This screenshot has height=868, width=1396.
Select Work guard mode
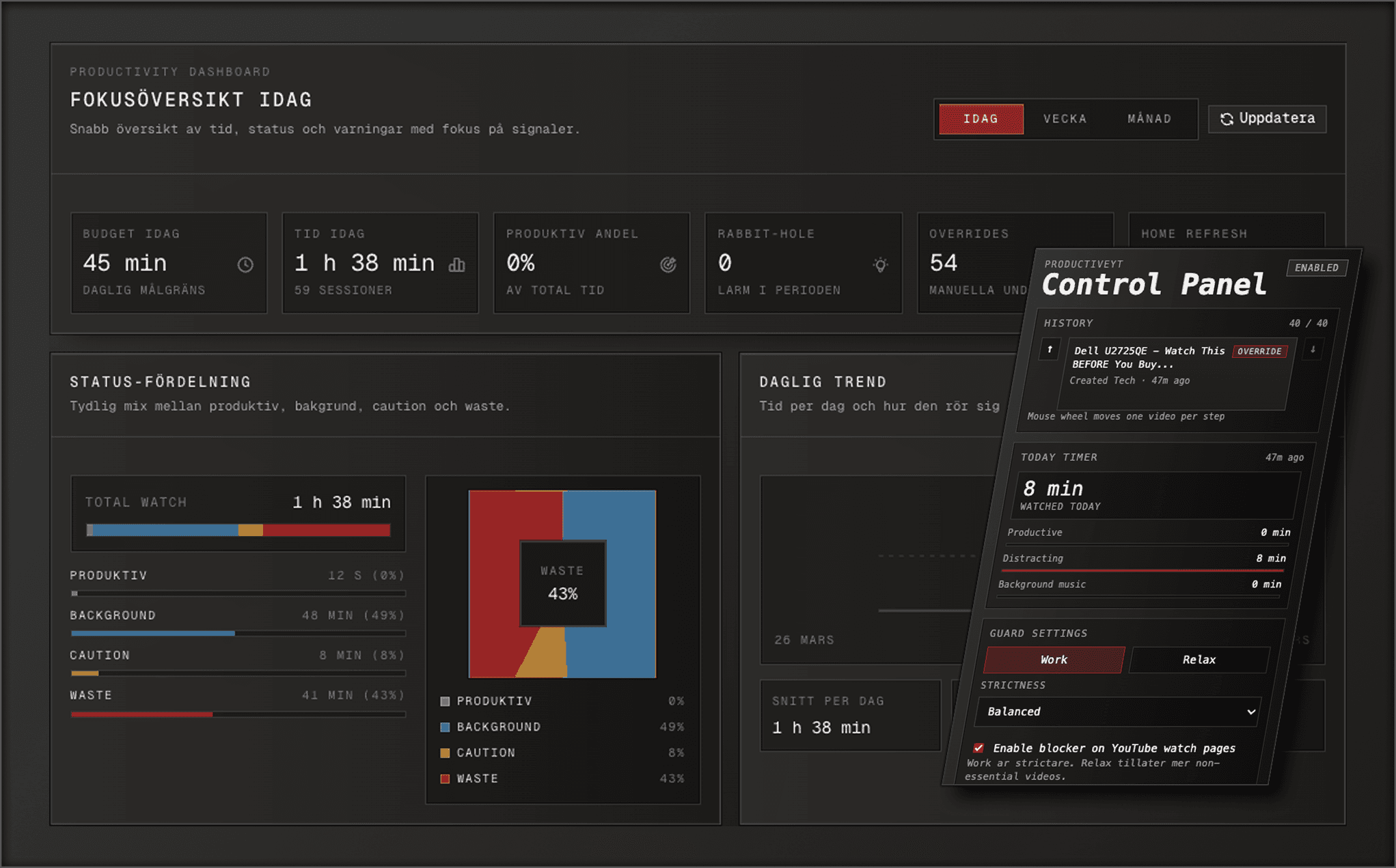(x=1054, y=660)
